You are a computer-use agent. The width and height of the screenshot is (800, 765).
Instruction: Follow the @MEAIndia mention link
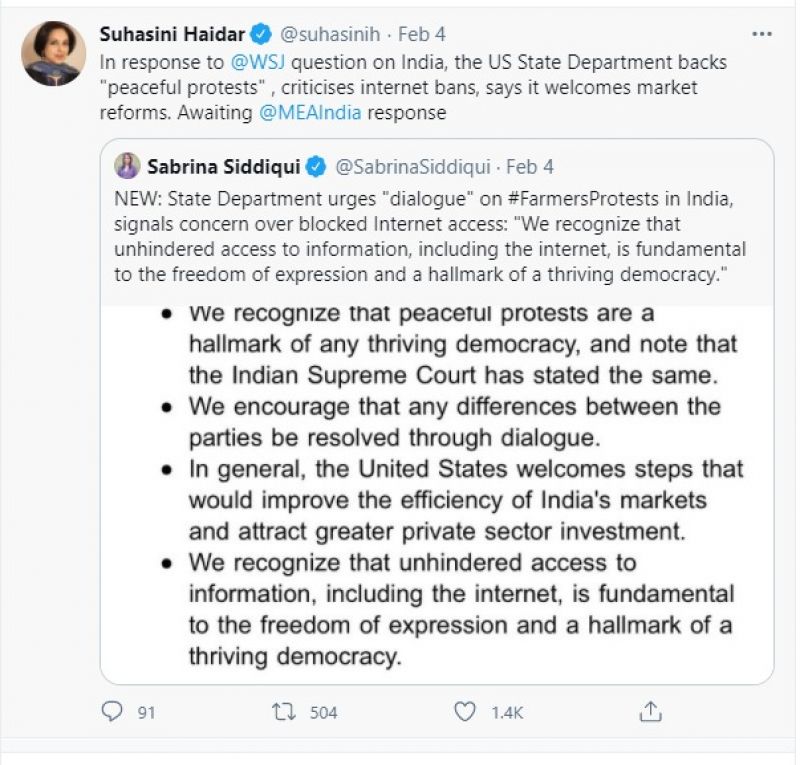(x=310, y=113)
